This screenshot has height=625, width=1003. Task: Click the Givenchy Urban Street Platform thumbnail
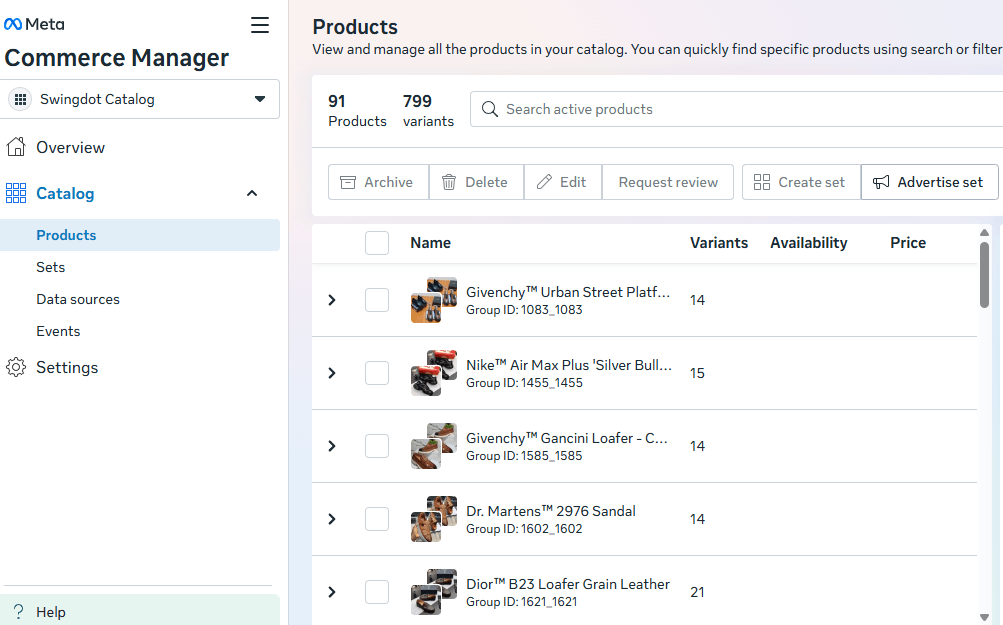434,300
